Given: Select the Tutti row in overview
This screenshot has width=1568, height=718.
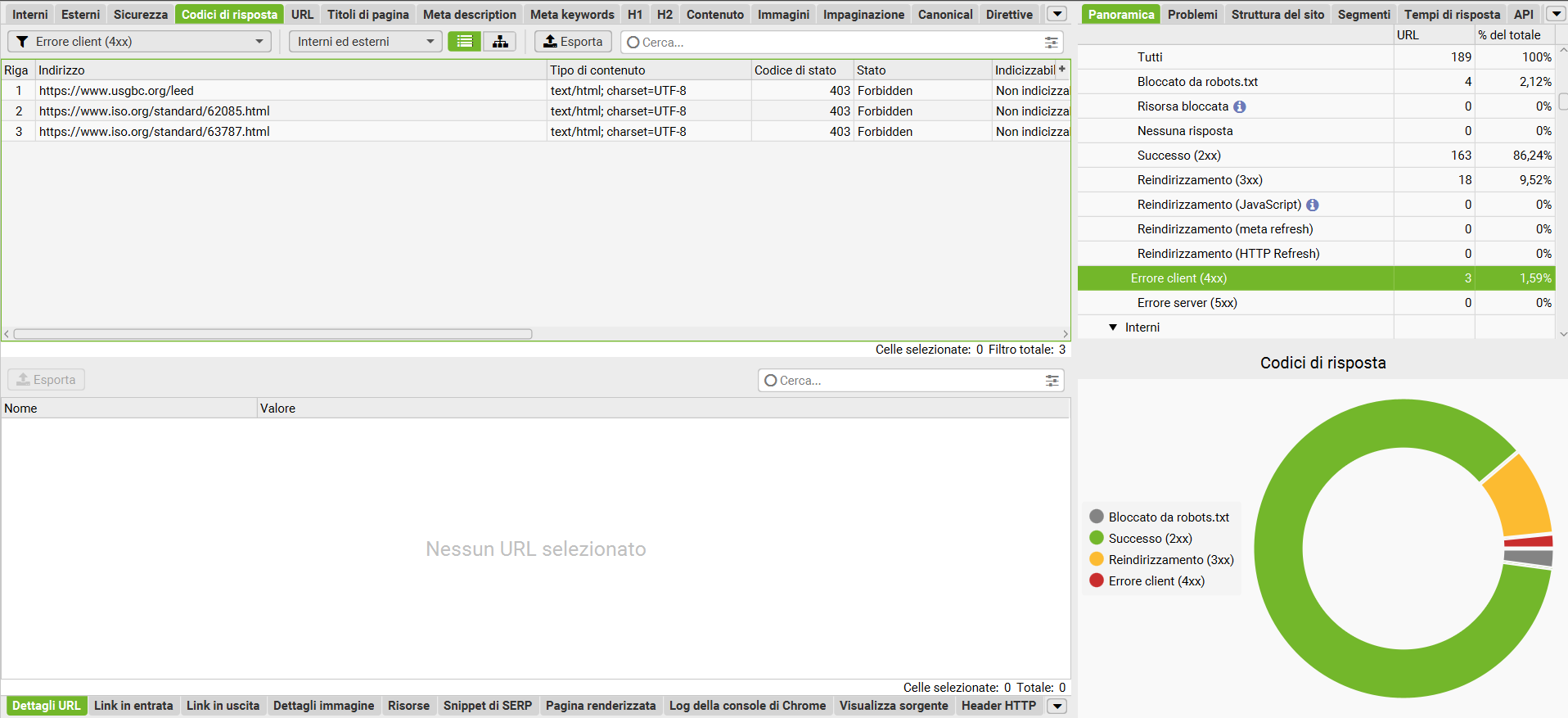Looking at the screenshot, I should click(1316, 57).
